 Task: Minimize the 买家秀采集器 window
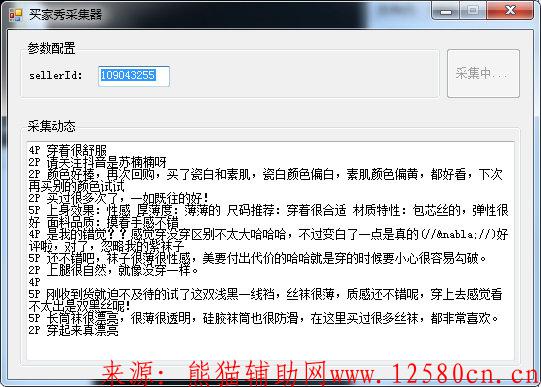(x=445, y=11)
